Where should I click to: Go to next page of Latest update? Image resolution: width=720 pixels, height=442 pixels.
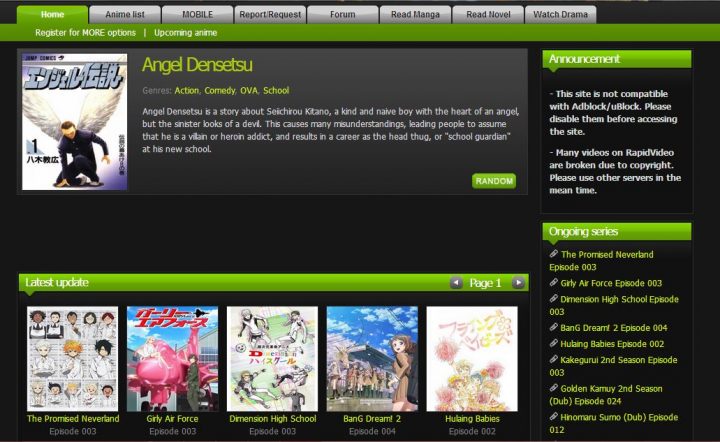click(x=518, y=283)
